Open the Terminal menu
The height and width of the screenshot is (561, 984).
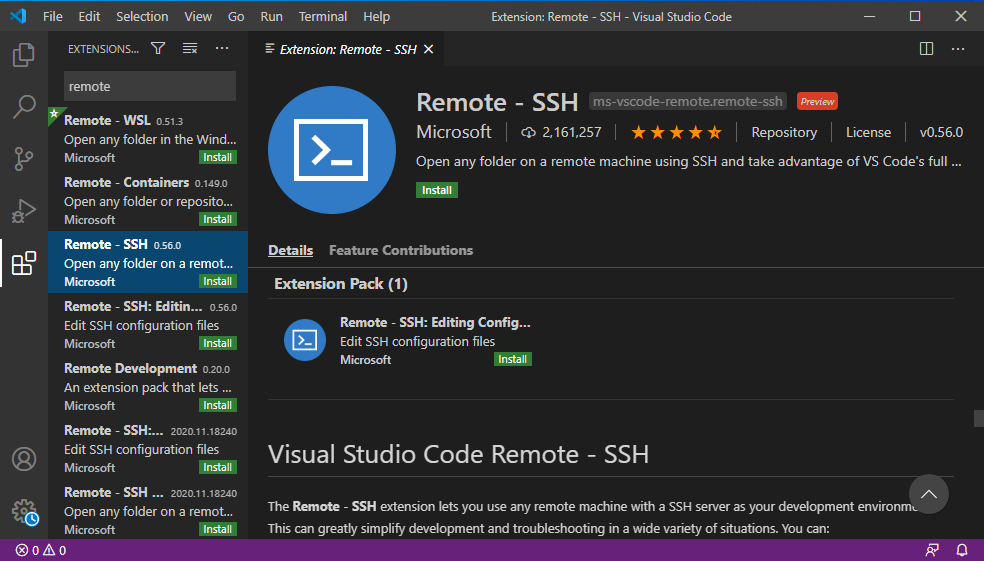pyautogui.click(x=323, y=16)
